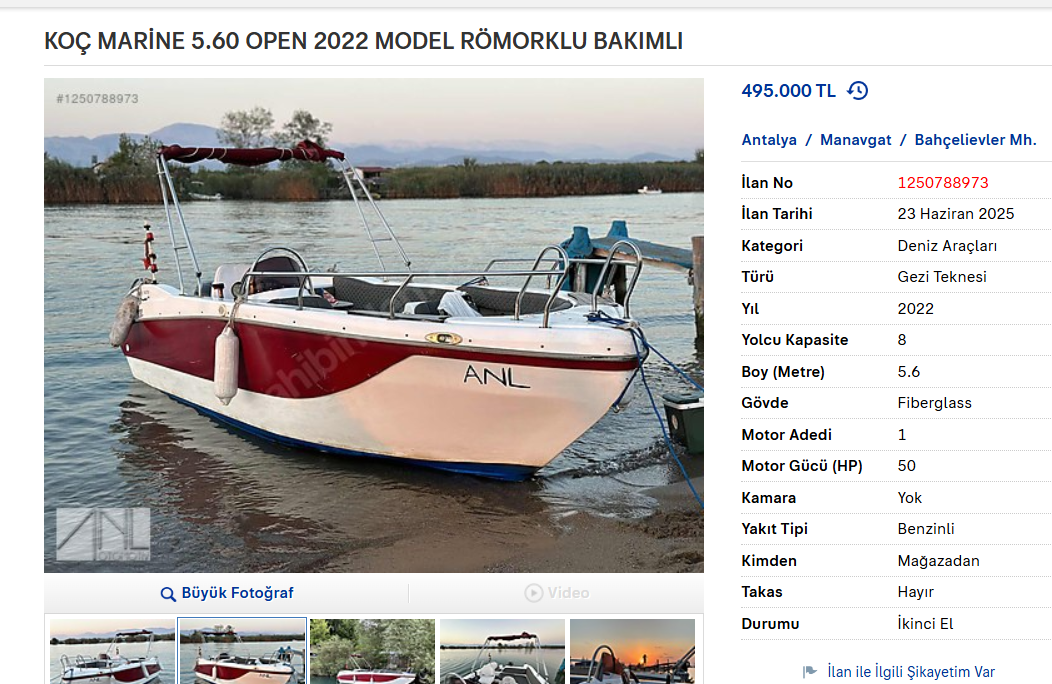Click the complaint flag icon
Image resolution: width=1052 pixels, height=684 pixels.
pos(810,671)
